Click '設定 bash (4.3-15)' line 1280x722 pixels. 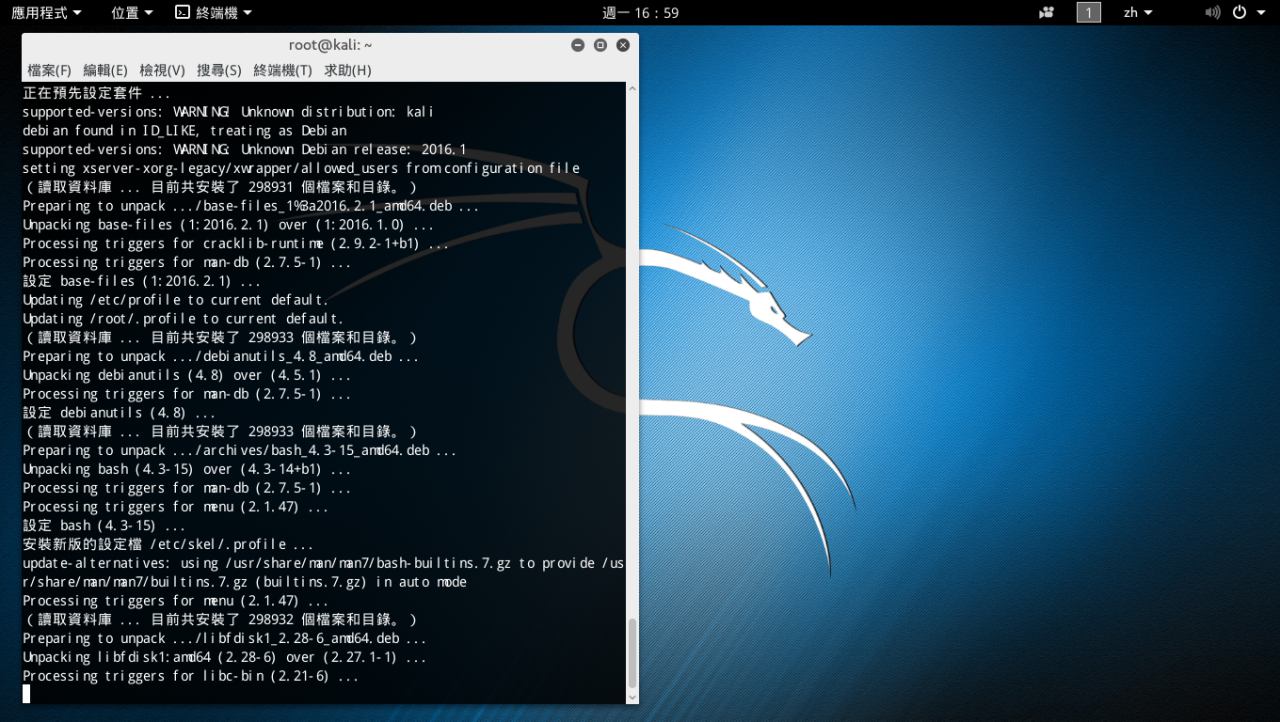pyautogui.click(x=104, y=525)
